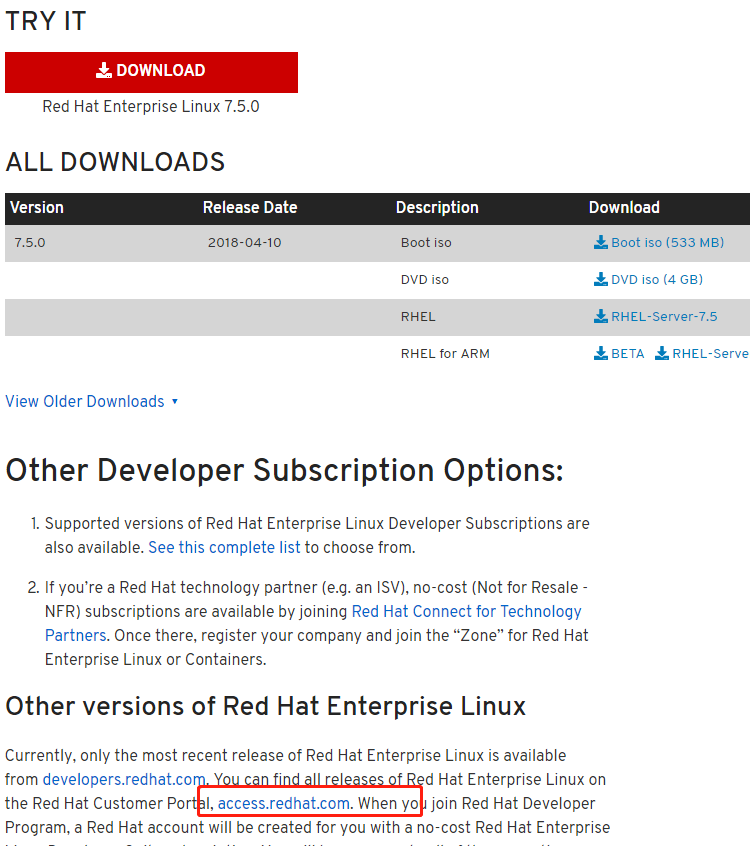Click the Description column header
Image resolution: width=750 pixels, height=846 pixels.
(x=437, y=208)
